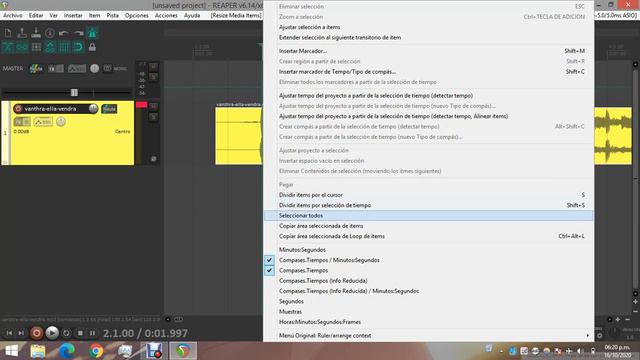
Task: Choose 'Copiar área seleccionada de ítems'
Action: click(429, 226)
